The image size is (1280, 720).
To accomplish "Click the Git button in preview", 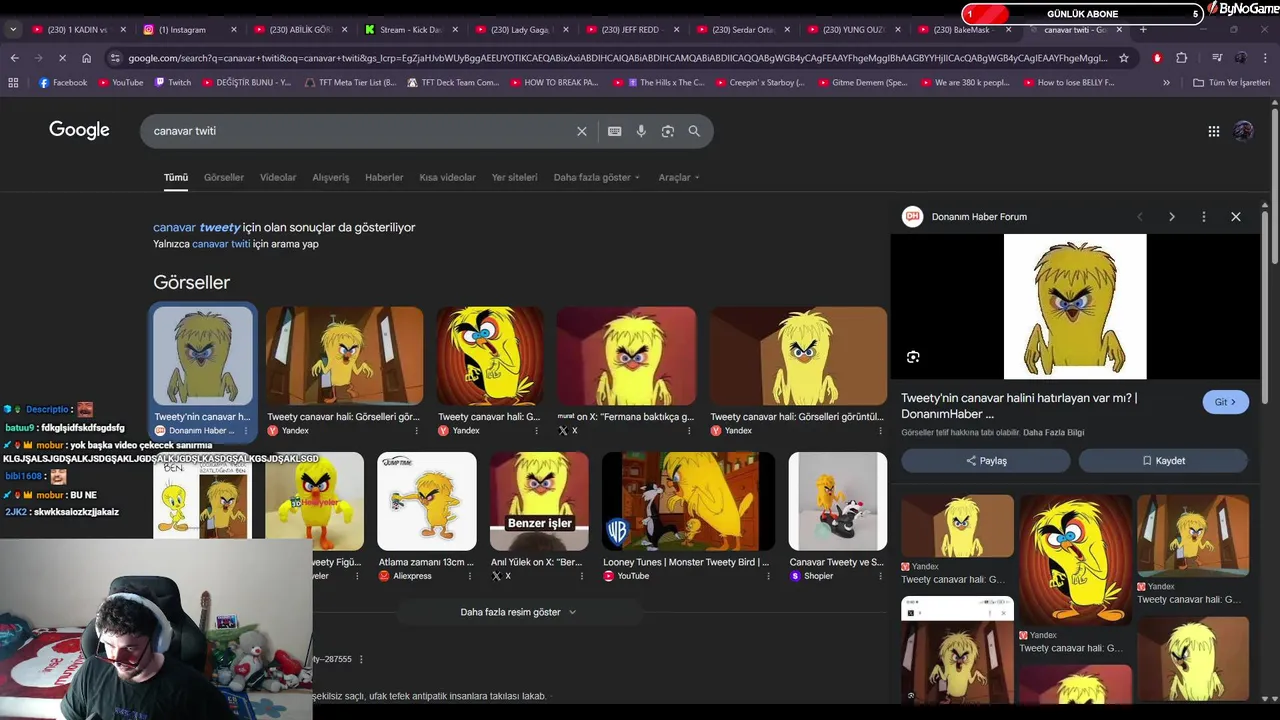I will click(1225, 402).
